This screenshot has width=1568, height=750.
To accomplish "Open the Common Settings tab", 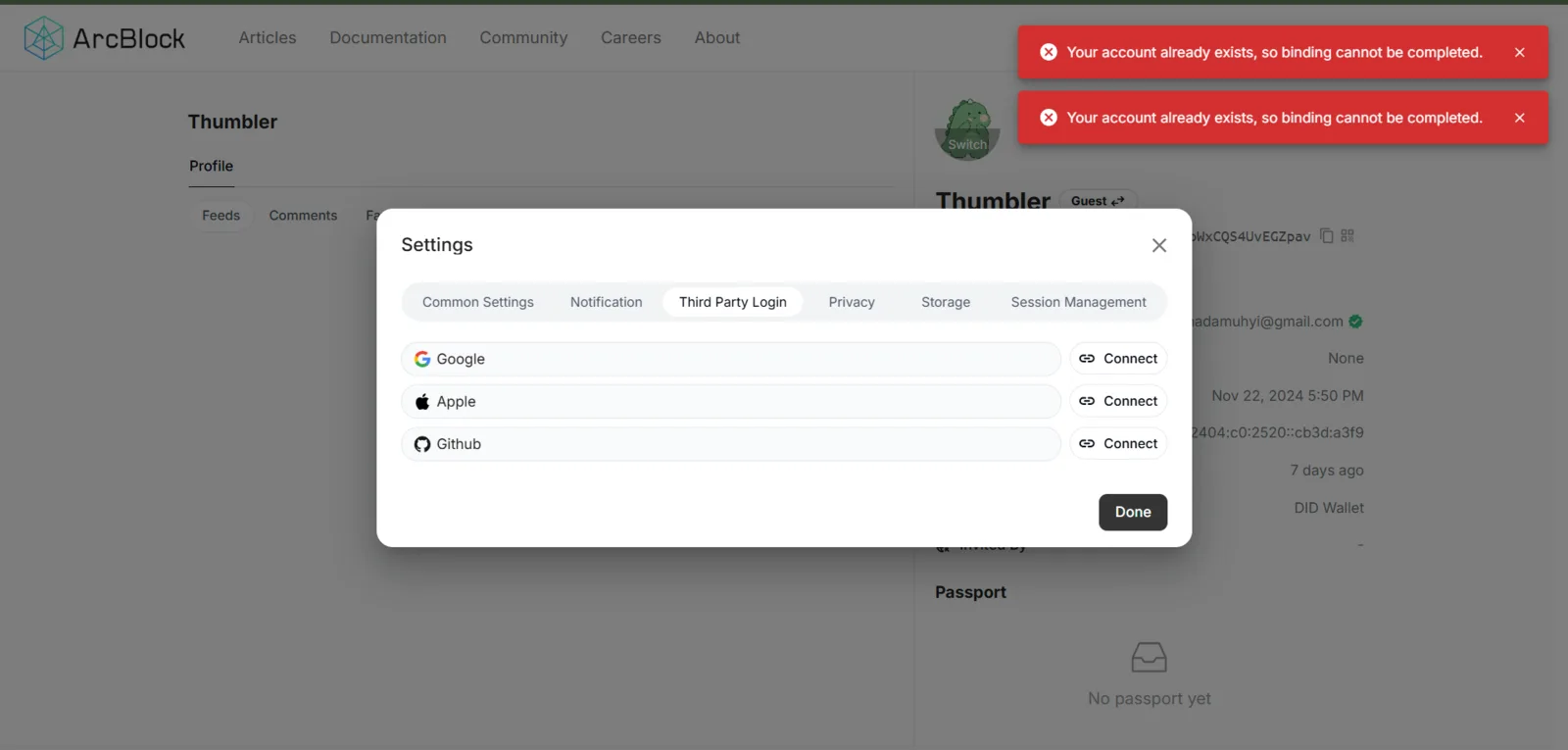I will [478, 302].
